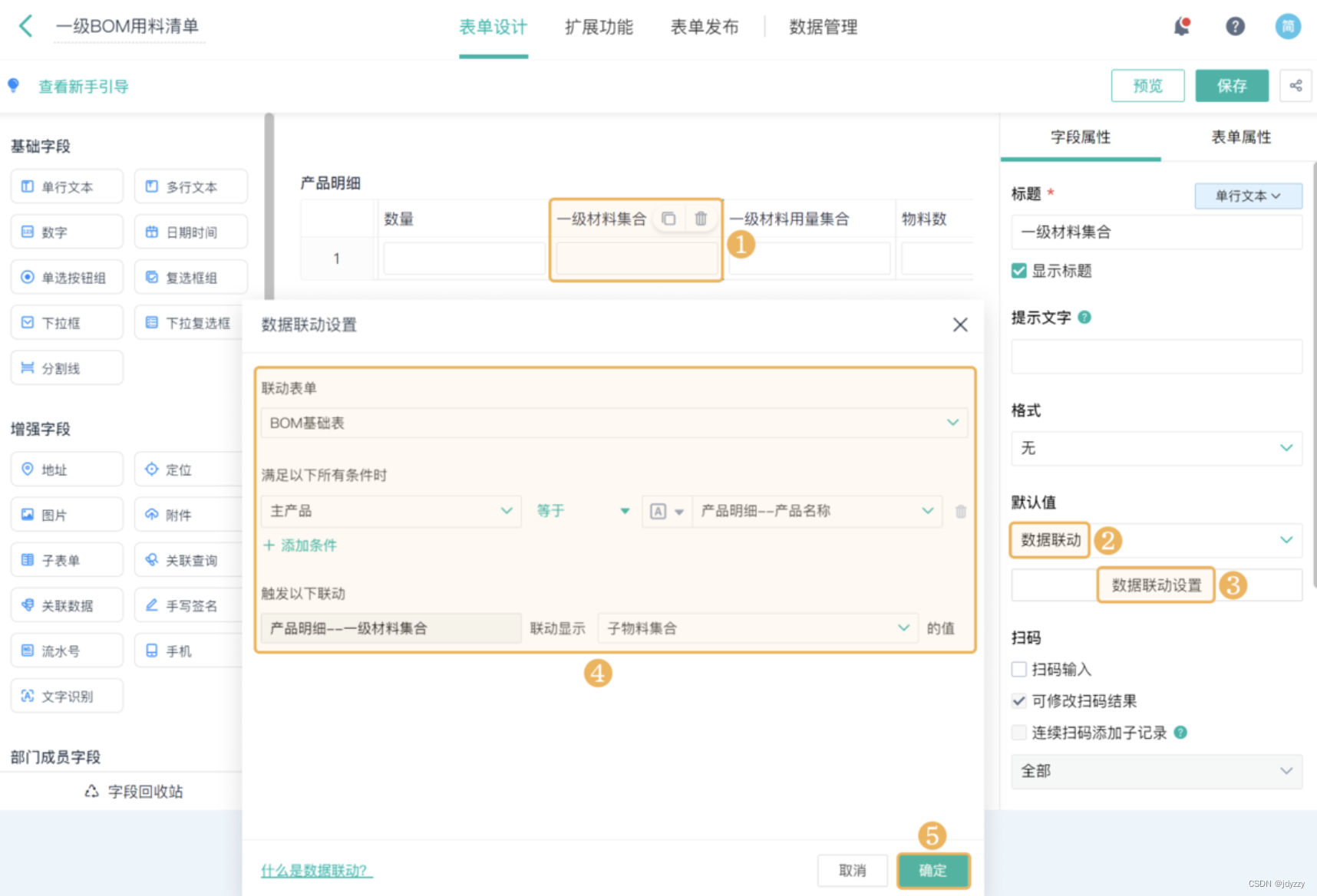Click the 标题 input with 一级材料集合
This screenshot has height=896, width=1317.
(1157, 232)
